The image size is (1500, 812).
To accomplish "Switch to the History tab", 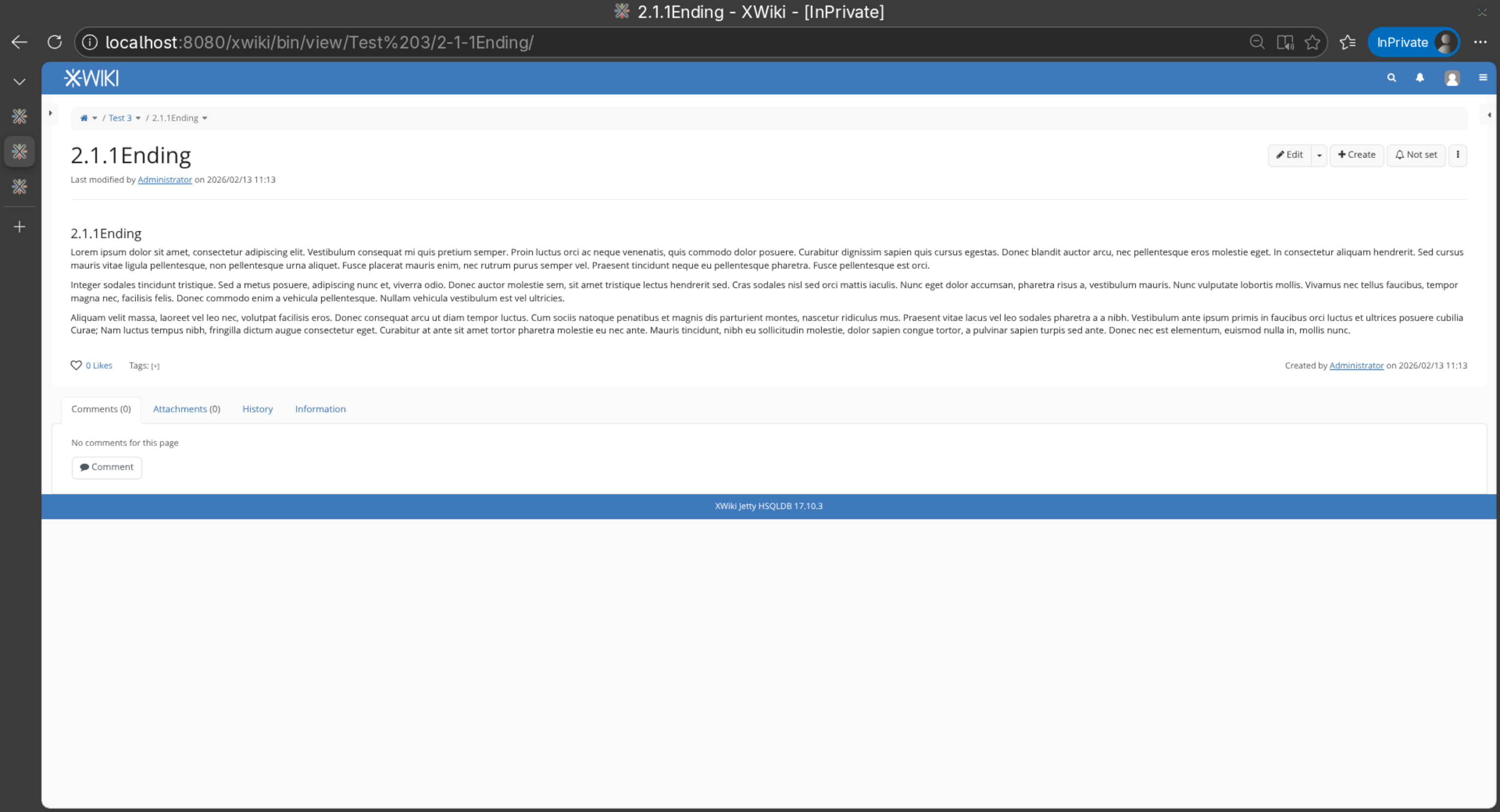I will click(257, 409).
